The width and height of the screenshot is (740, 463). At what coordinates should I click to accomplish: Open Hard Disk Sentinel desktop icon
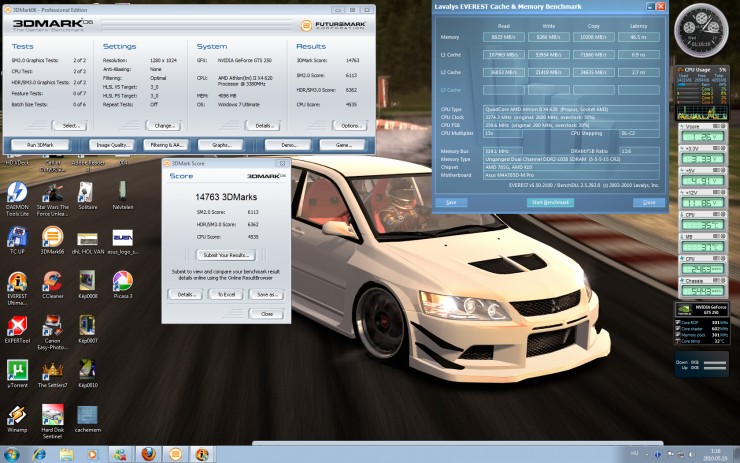coord(52,415)
